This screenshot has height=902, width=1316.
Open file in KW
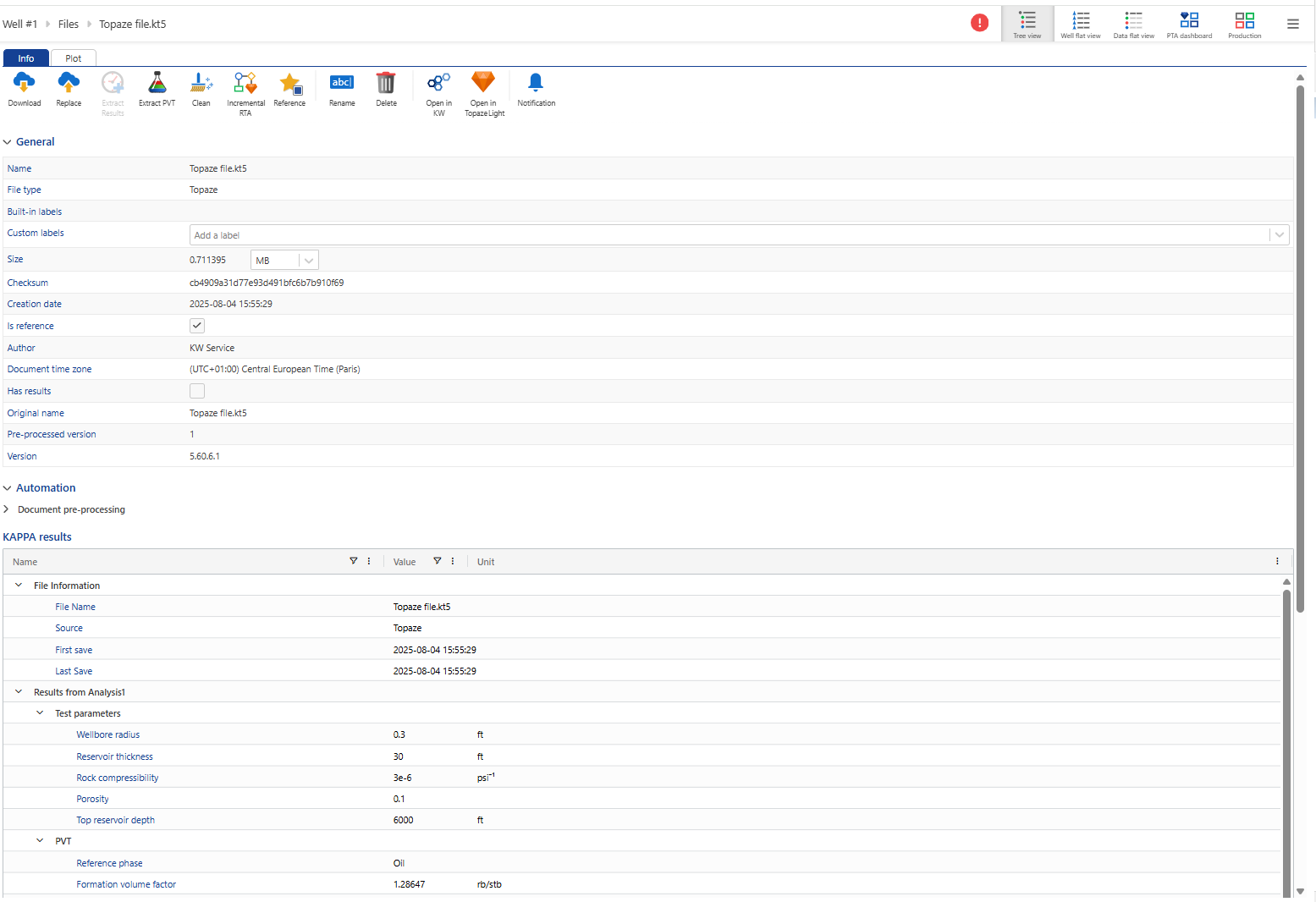tap(438, 94)
